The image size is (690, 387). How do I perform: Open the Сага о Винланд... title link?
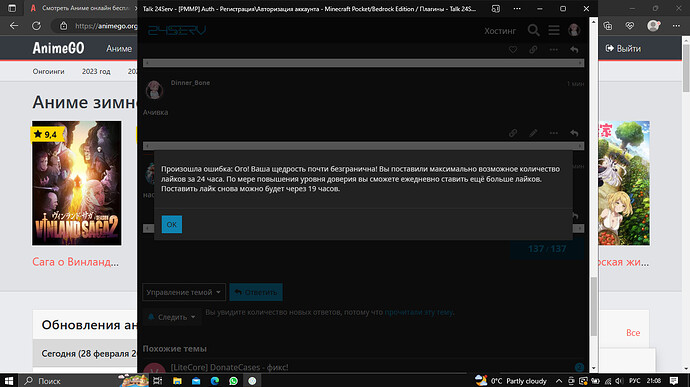(x=75, y=262)
